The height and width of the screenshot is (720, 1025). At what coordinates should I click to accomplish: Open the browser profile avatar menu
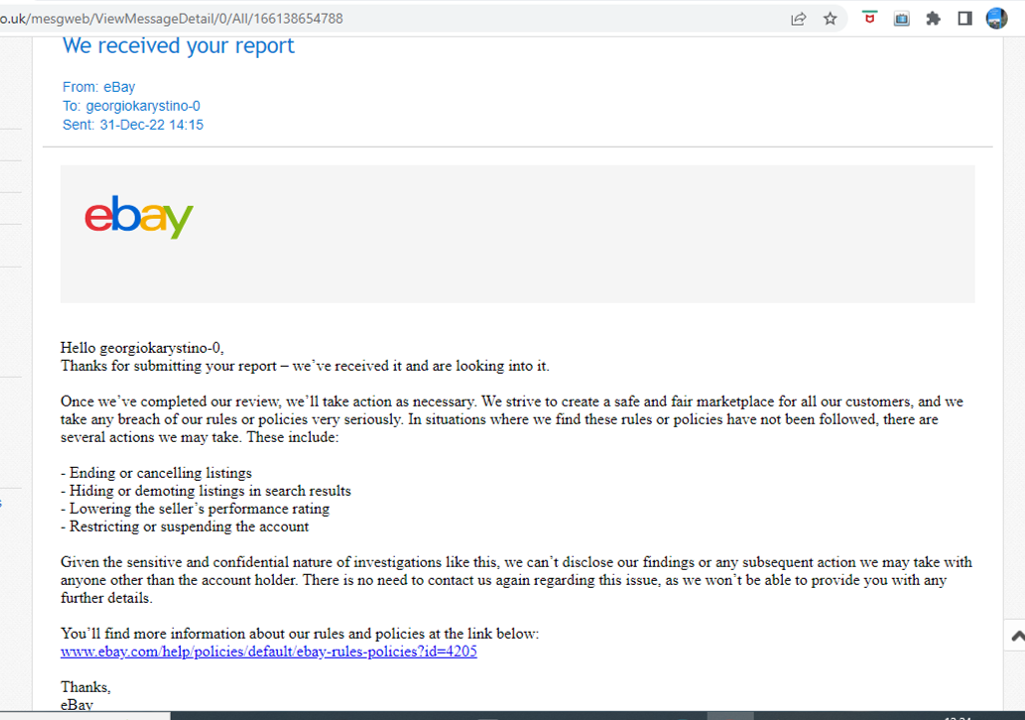(x=996, y=18)
